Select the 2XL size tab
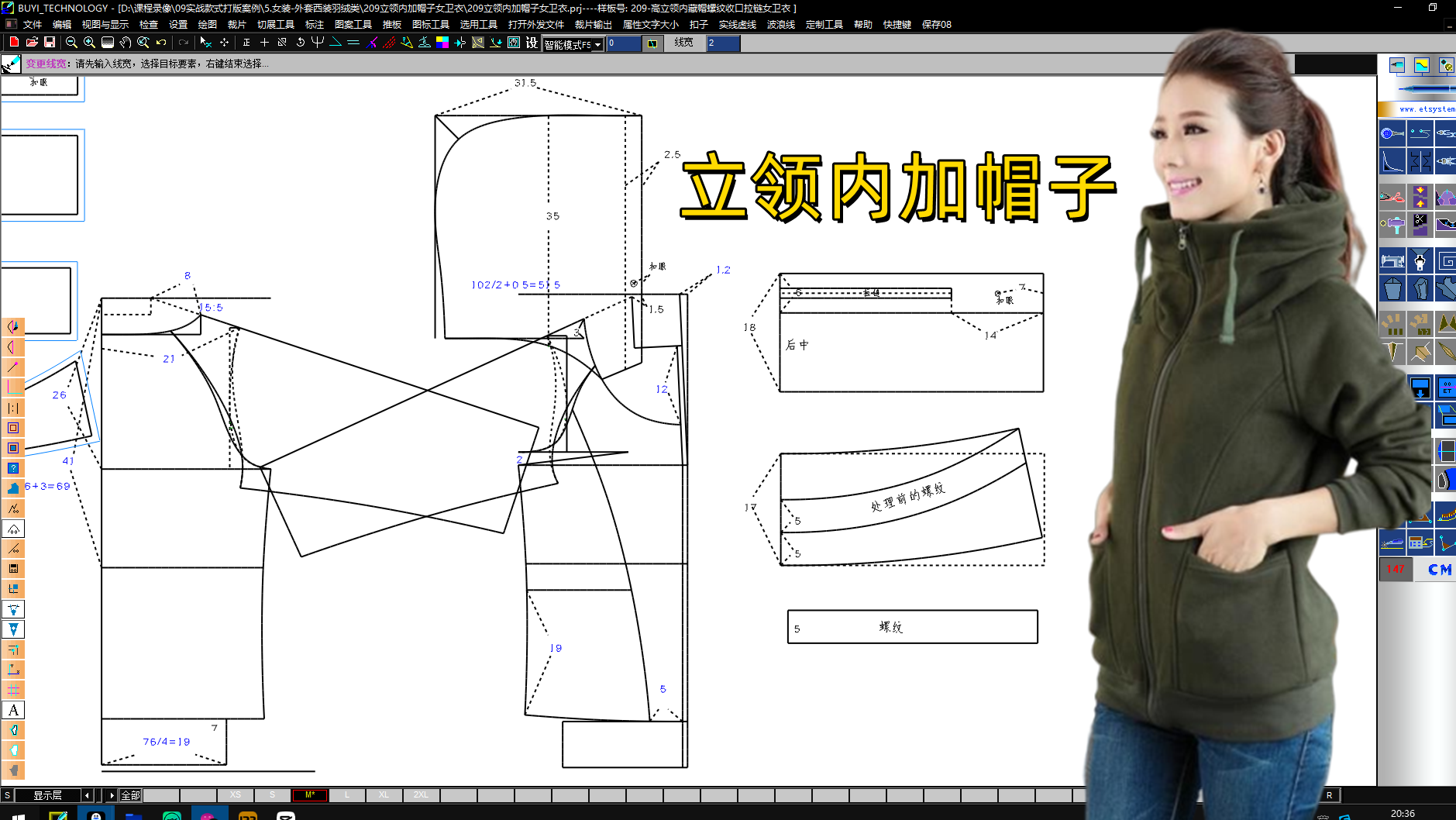Image resolution: width=1456 pixels, height=820 pixels. coord(421,795)
